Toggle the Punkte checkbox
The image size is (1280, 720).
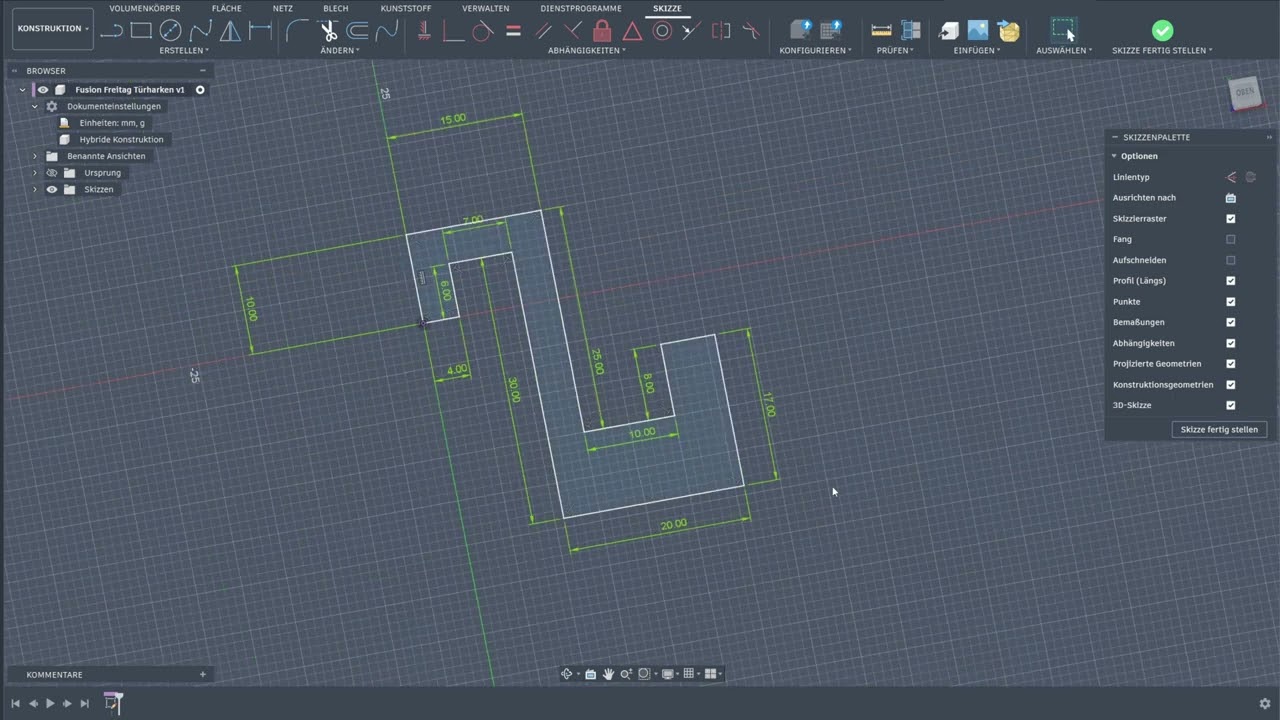coord(1231,302)
